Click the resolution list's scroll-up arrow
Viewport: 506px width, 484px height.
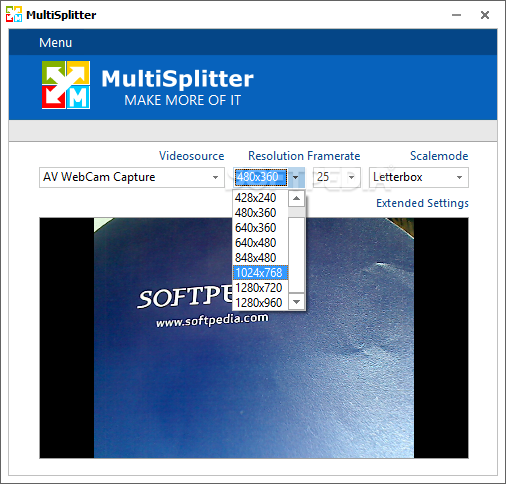pos(296,199)
